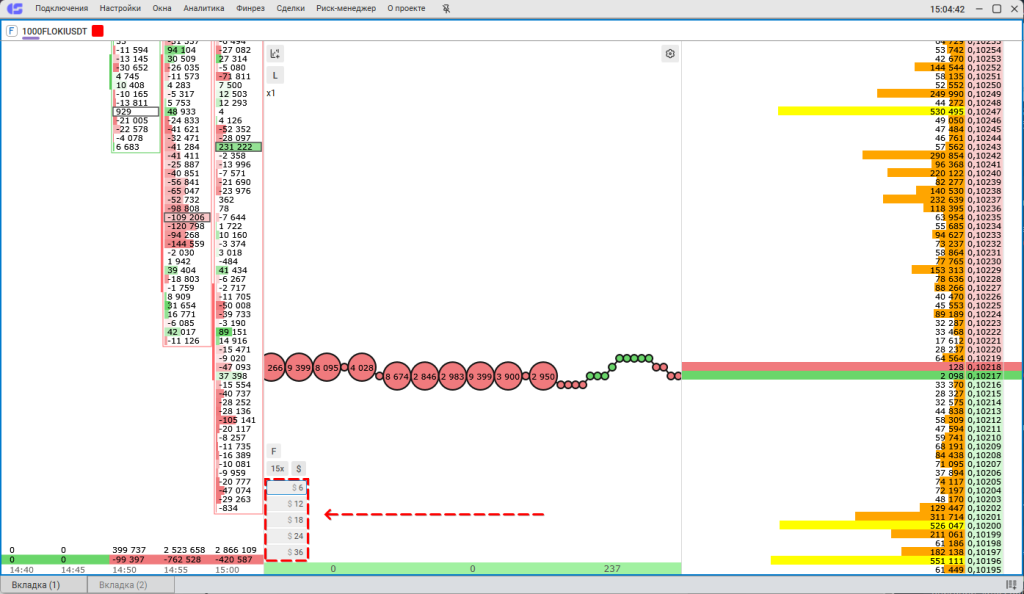Click the 2 866 109 volume total
This screenshot has height=594, width=1024.
pos(236,550)
